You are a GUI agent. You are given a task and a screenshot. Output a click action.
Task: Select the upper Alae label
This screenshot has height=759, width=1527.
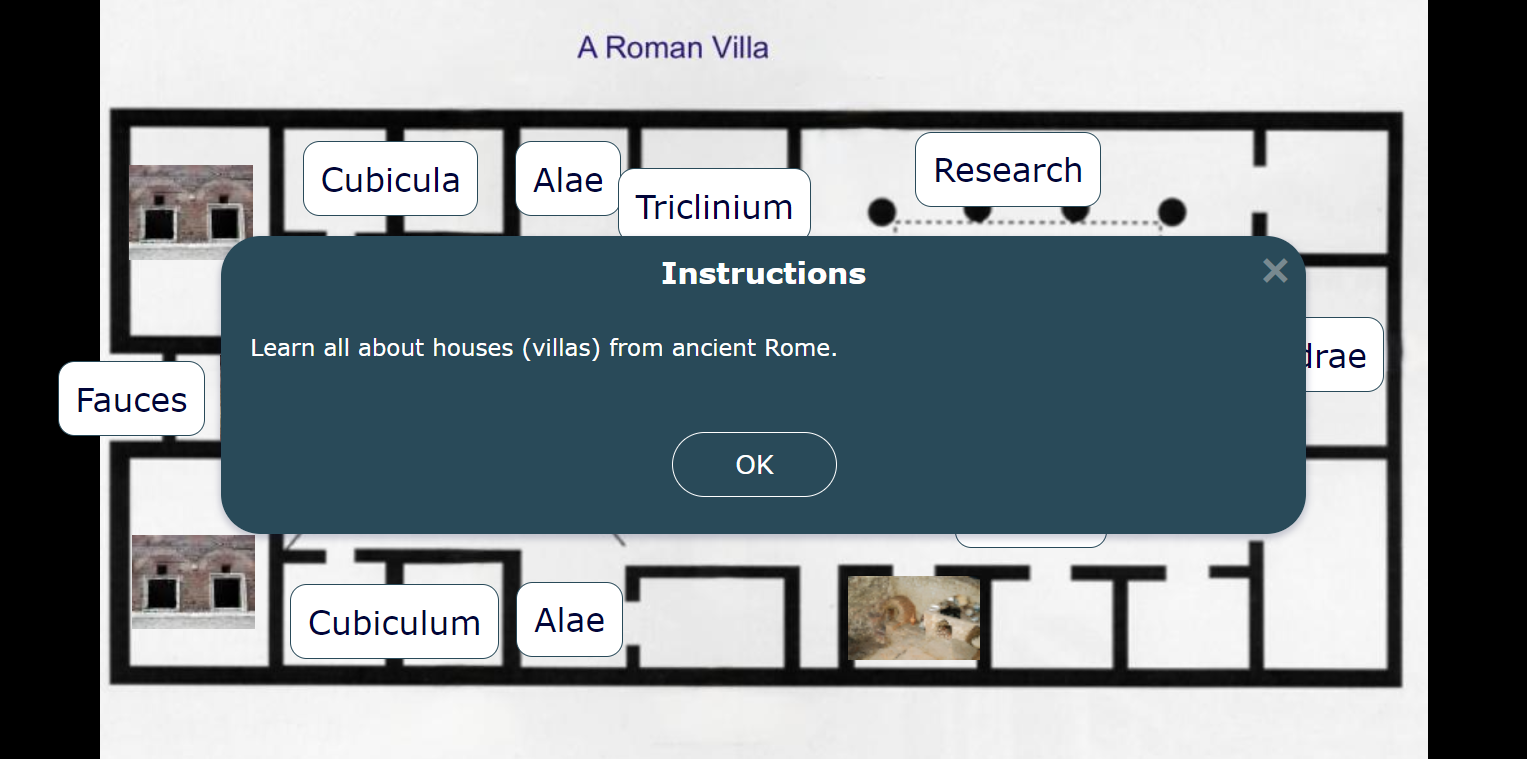tap(567, 177)
